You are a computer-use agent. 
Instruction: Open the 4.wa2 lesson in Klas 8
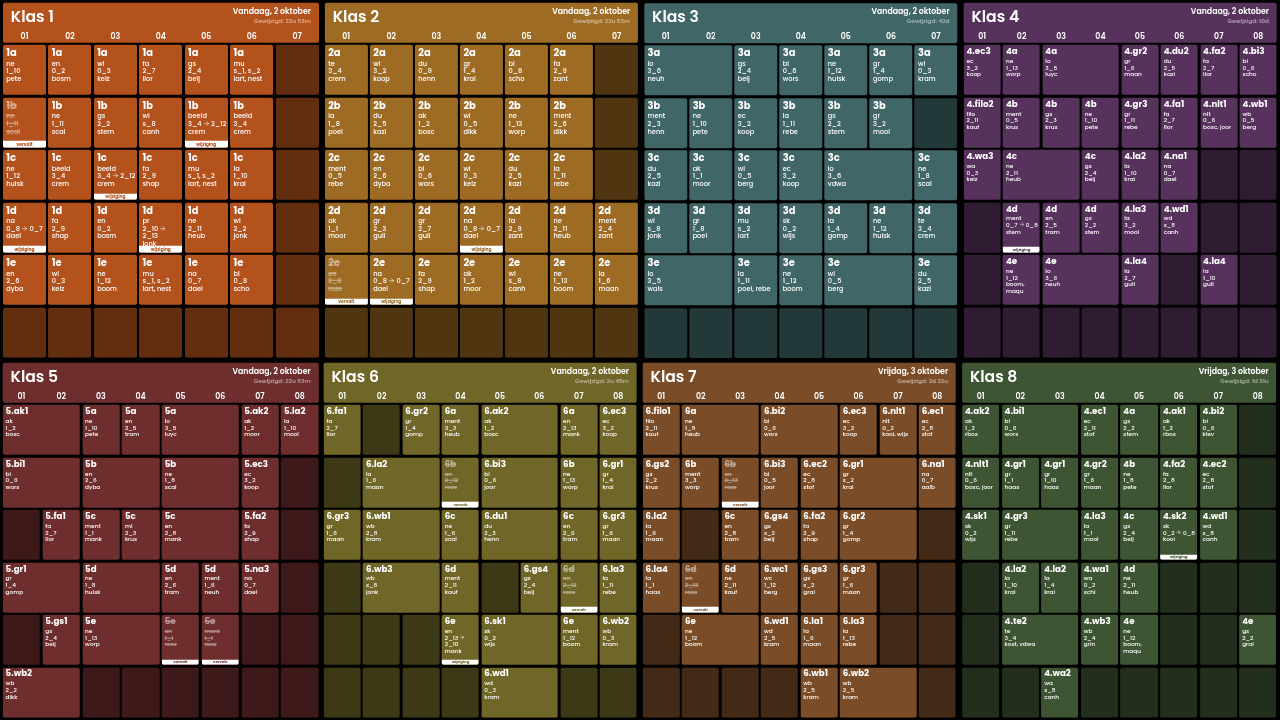point(1060,692)
